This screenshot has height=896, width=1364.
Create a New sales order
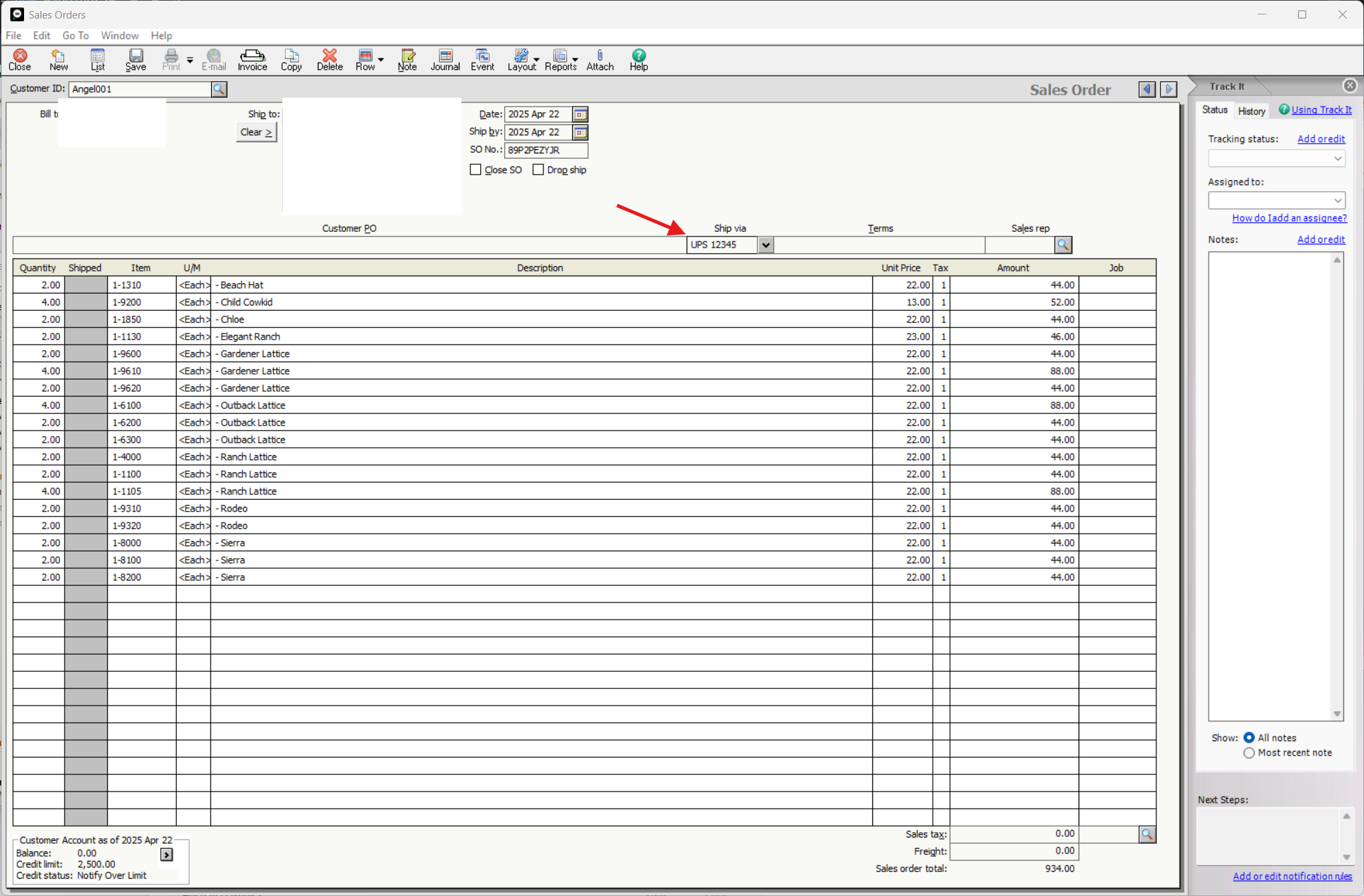(x=58, y=60)
